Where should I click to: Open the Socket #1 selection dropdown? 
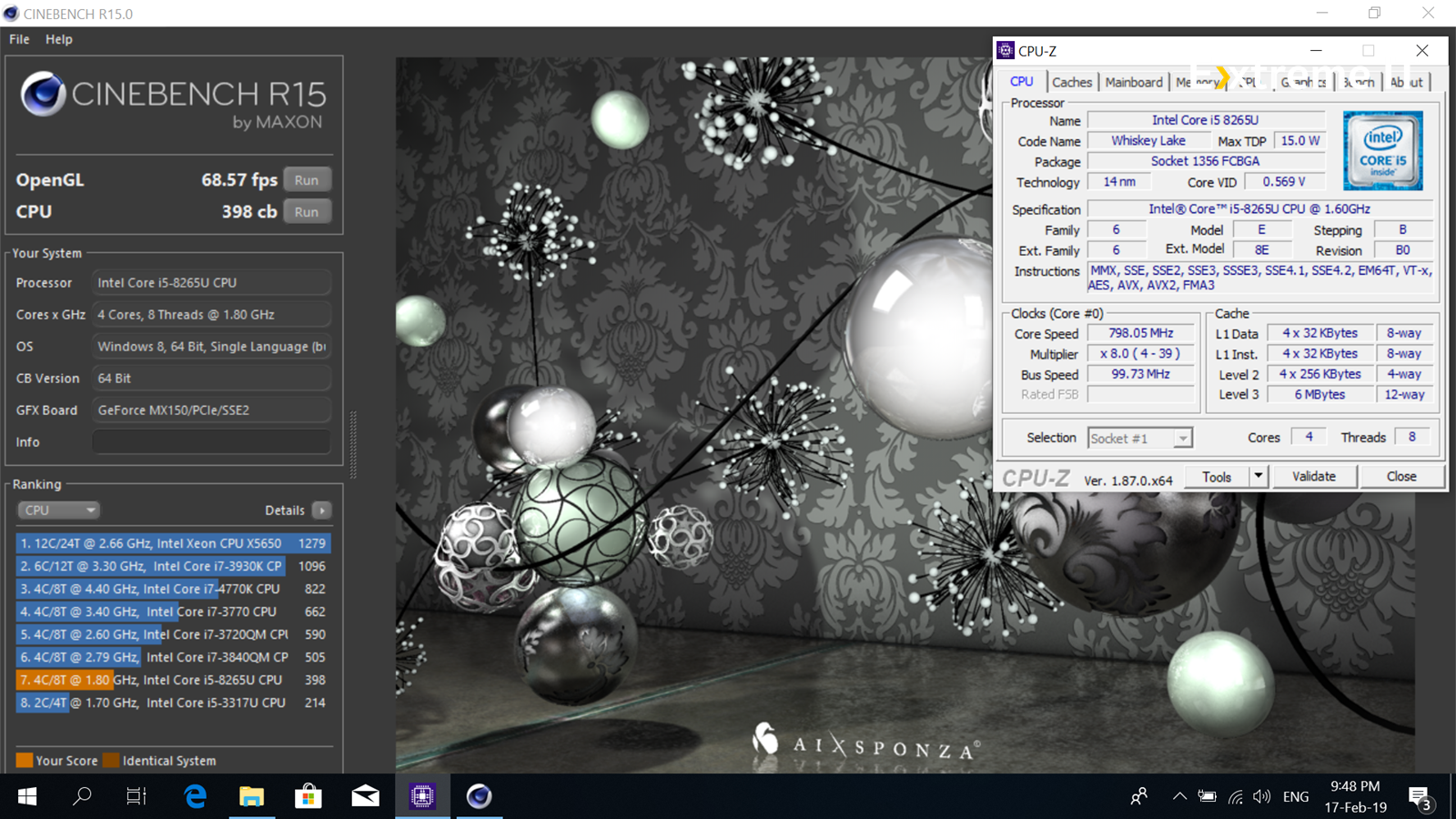click(x=1139, y=439)
